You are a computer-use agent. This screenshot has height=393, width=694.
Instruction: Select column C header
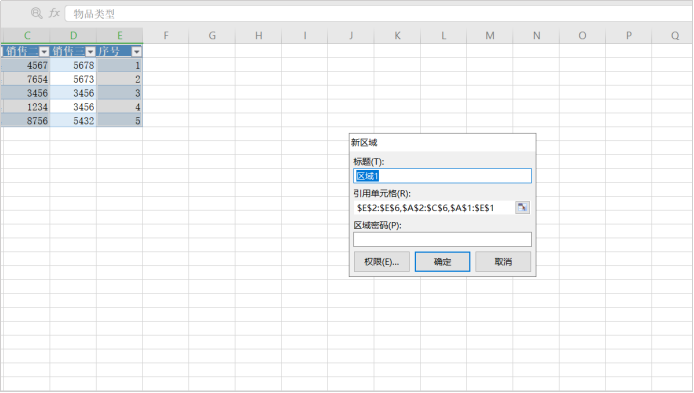coord(27,35)
